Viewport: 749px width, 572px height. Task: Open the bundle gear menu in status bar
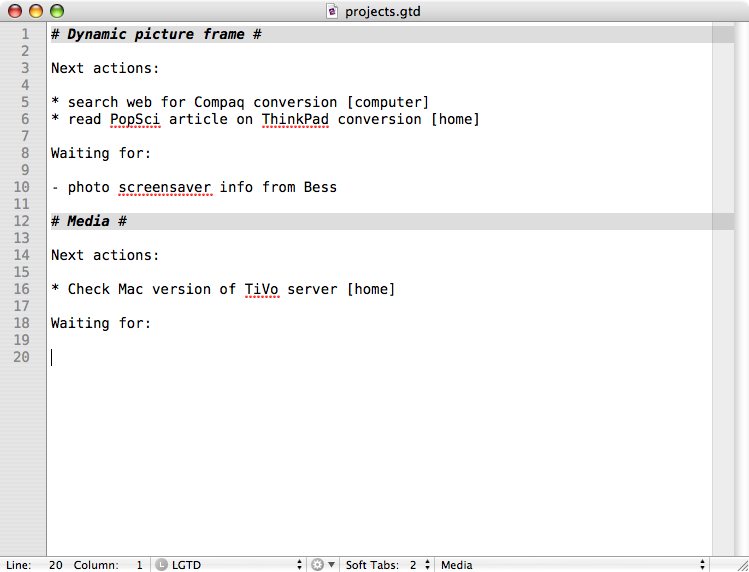(x=323, y=564)
